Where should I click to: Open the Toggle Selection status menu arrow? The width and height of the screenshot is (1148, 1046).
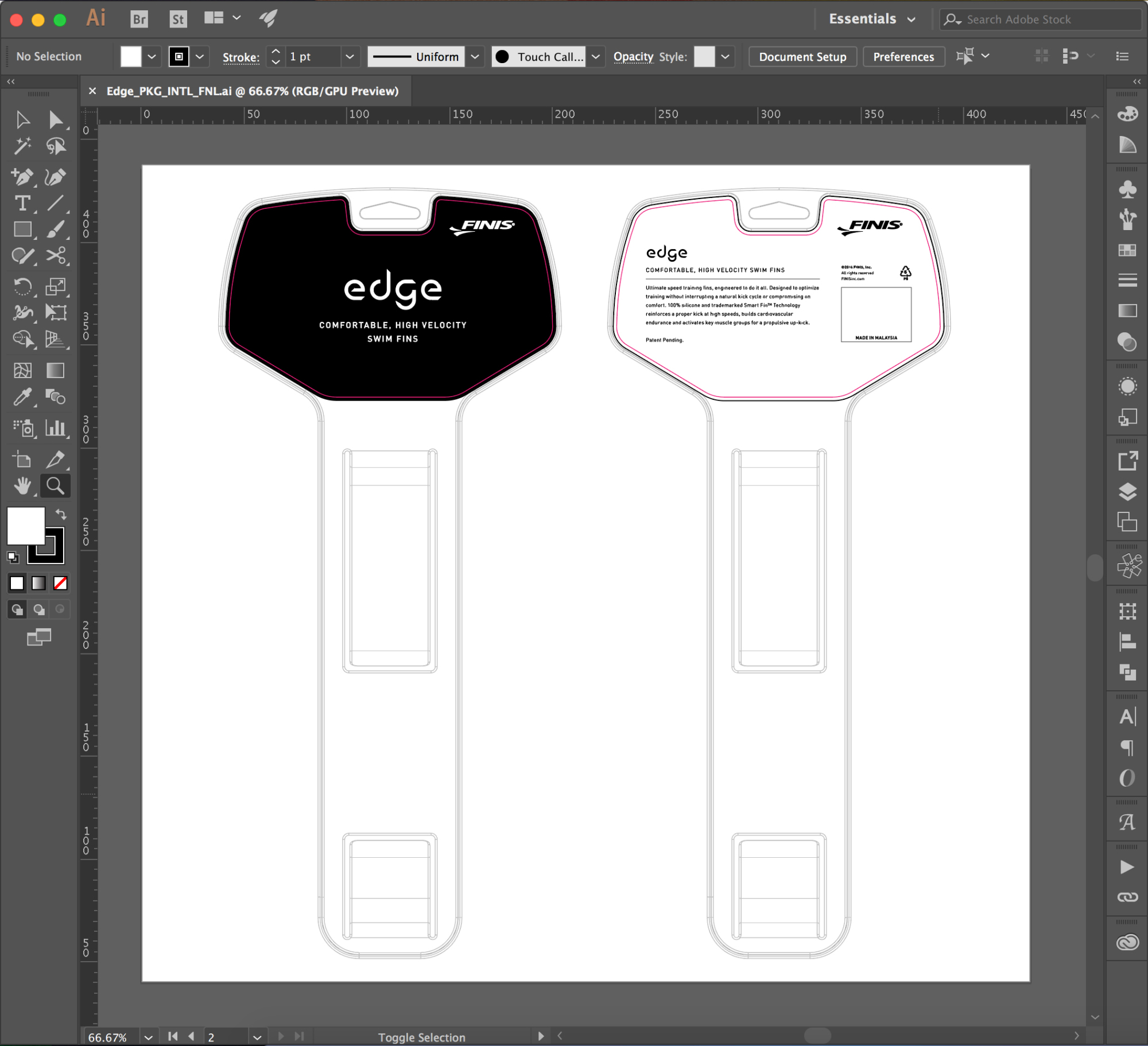540,1036
